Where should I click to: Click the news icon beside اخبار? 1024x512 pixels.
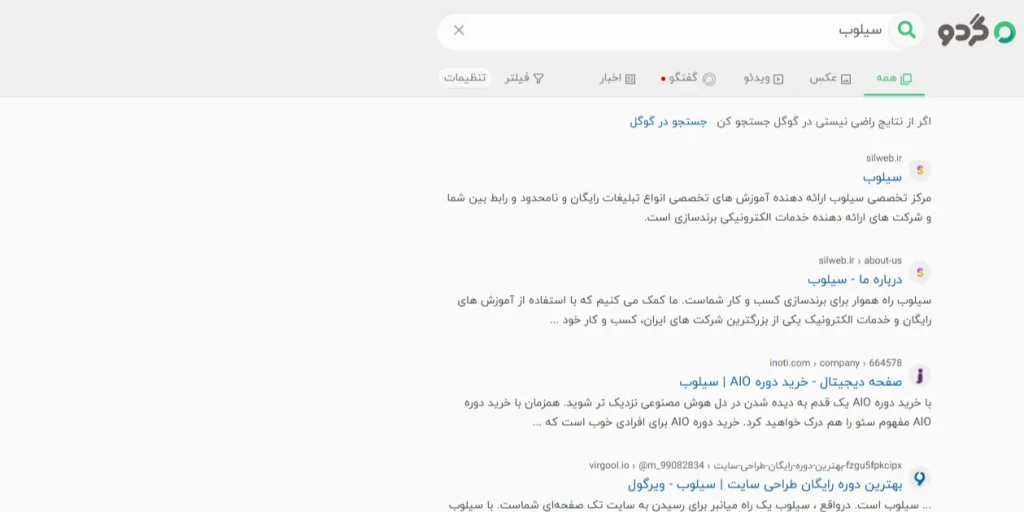tap(630, 79)
